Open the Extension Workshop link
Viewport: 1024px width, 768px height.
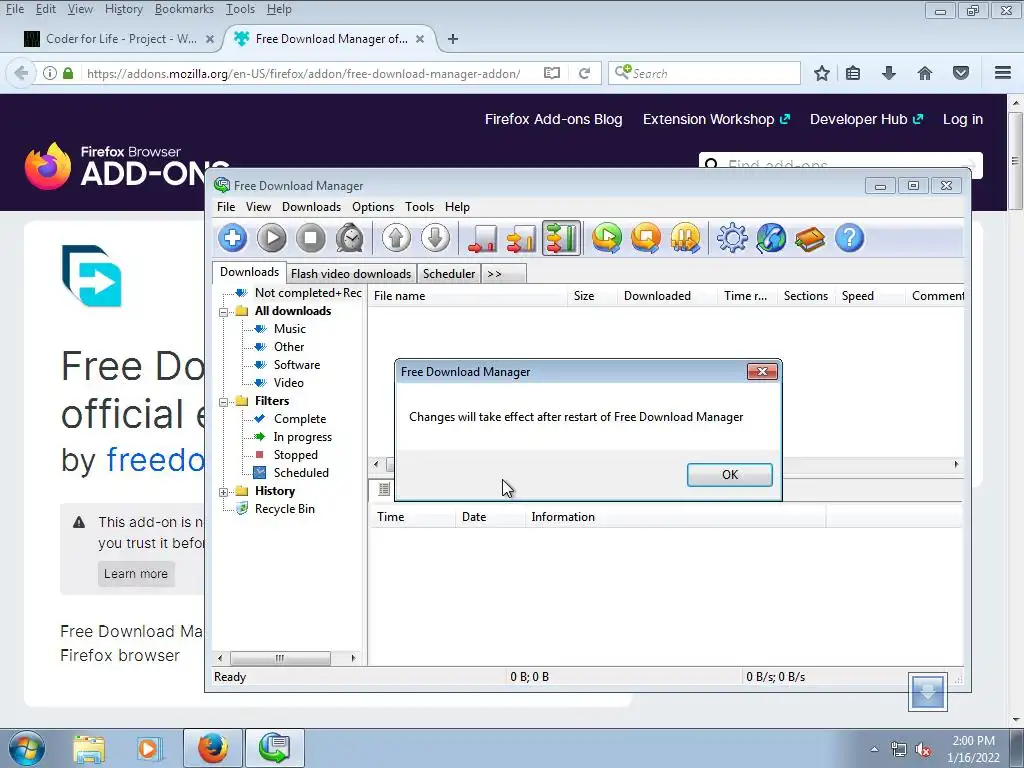point(716,120)
